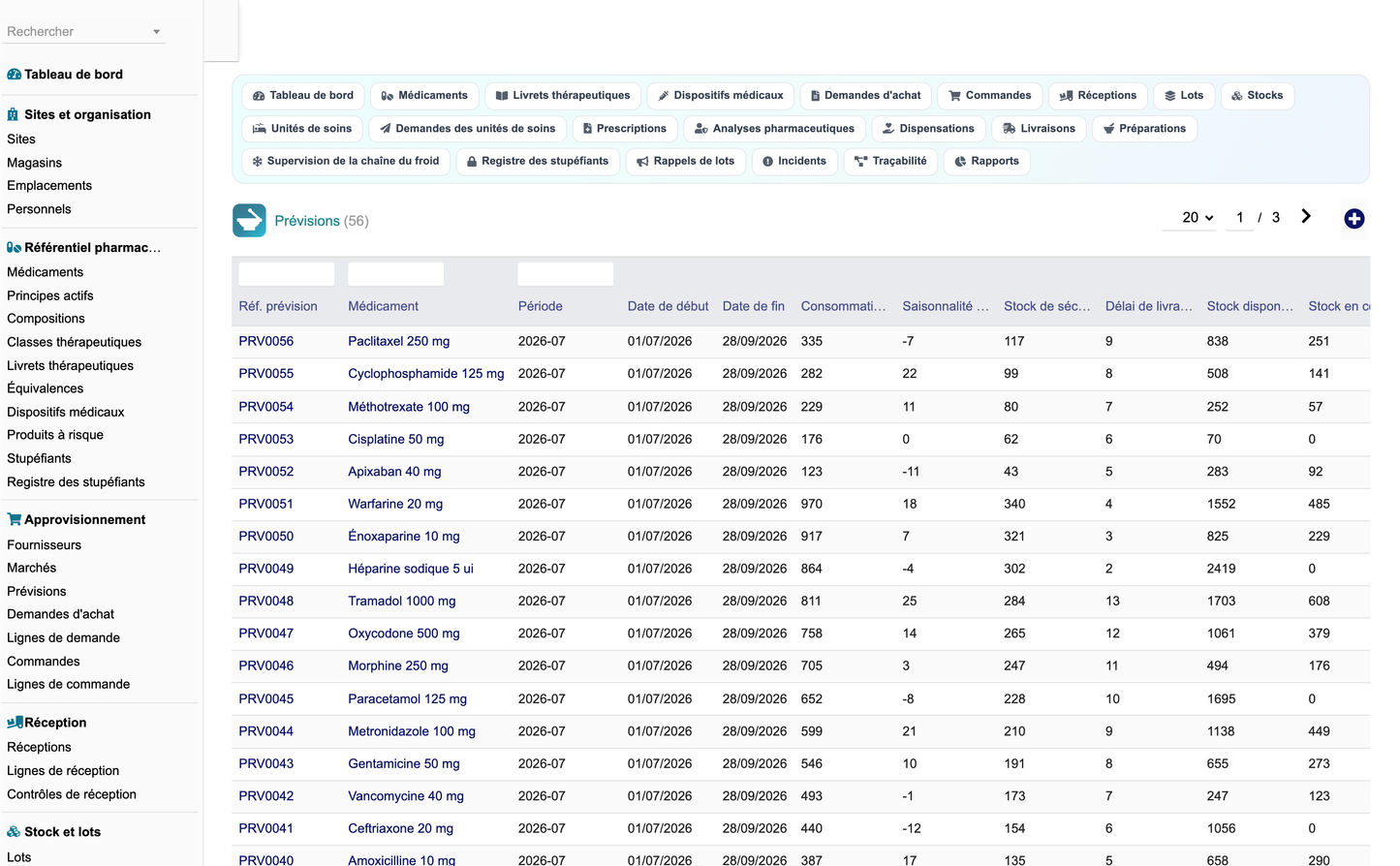
Task: Filter by Médicament field
Action: 395,274
